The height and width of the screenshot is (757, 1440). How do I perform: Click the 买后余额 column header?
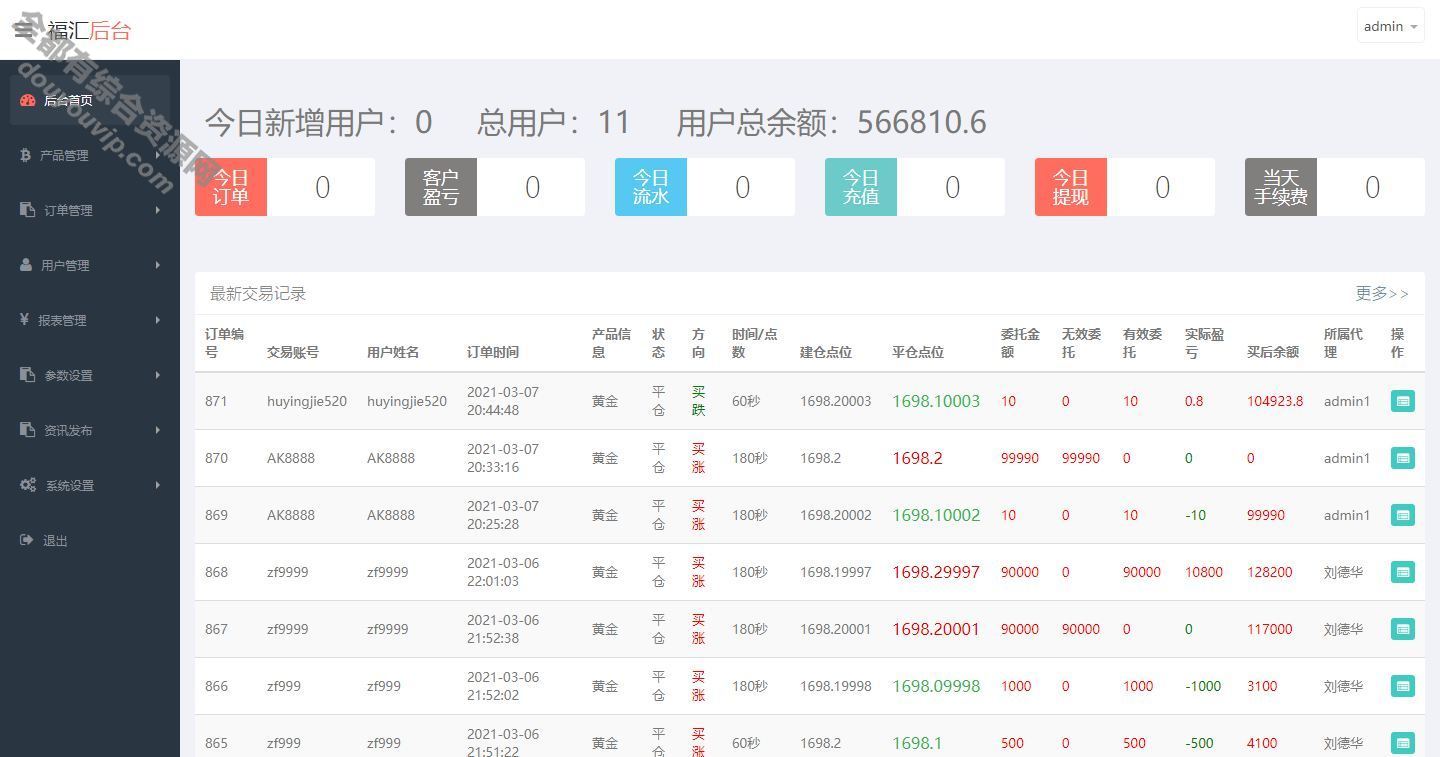click(1273, 352)
